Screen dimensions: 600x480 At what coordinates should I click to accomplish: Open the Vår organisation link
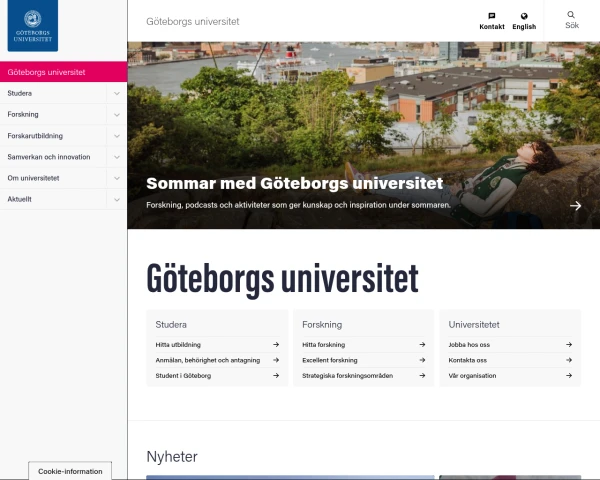coord(472,376)
